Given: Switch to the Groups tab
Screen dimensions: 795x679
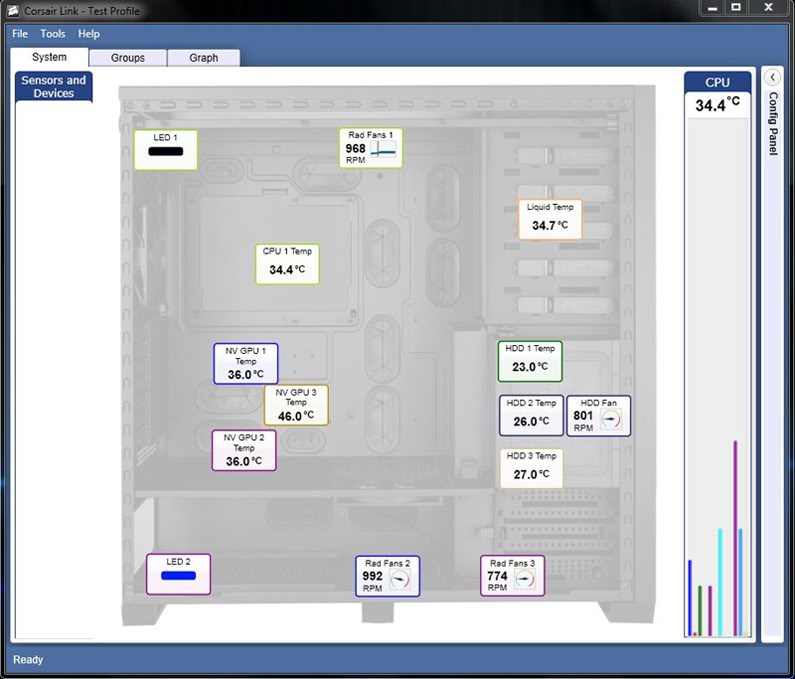Looking at the screenshot, I should tap(128, 58).
